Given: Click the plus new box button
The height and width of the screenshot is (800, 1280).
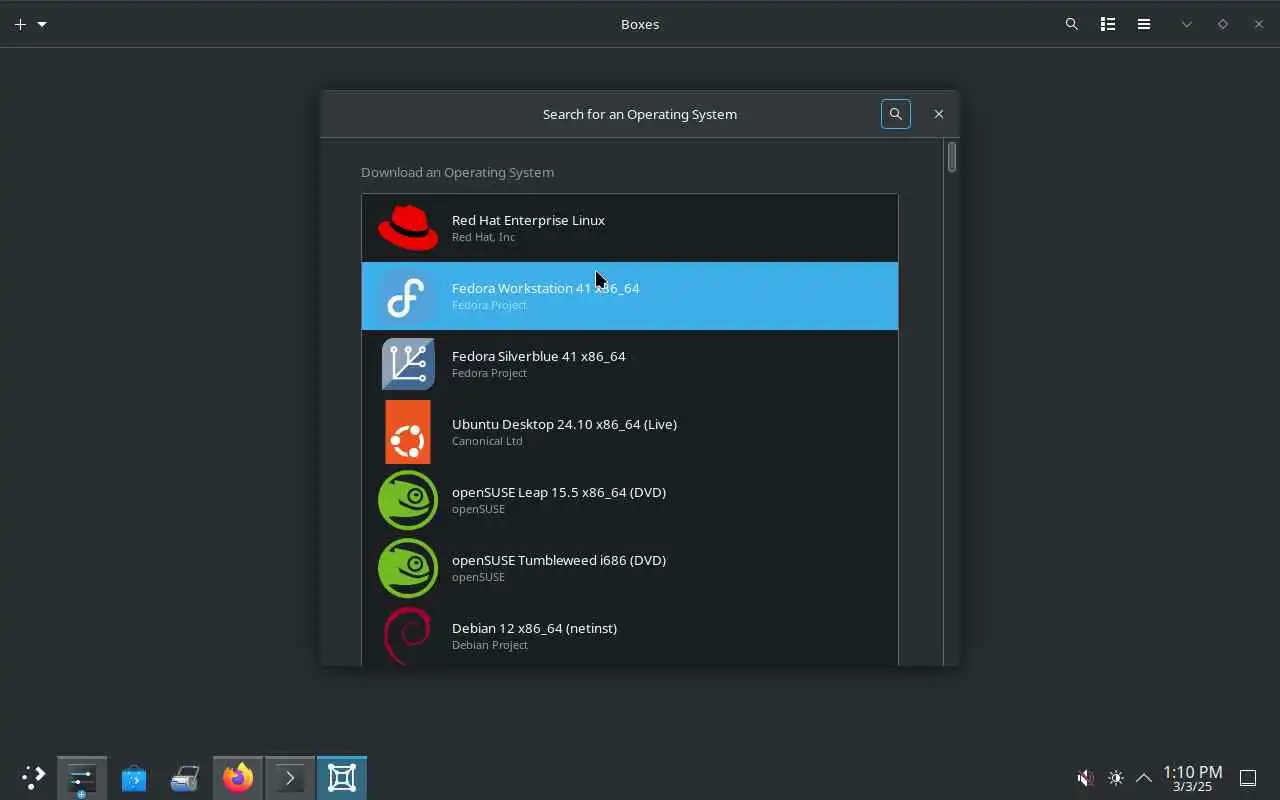Looking at the screenshot, I should pyautogui.click(x=20, y=24).
